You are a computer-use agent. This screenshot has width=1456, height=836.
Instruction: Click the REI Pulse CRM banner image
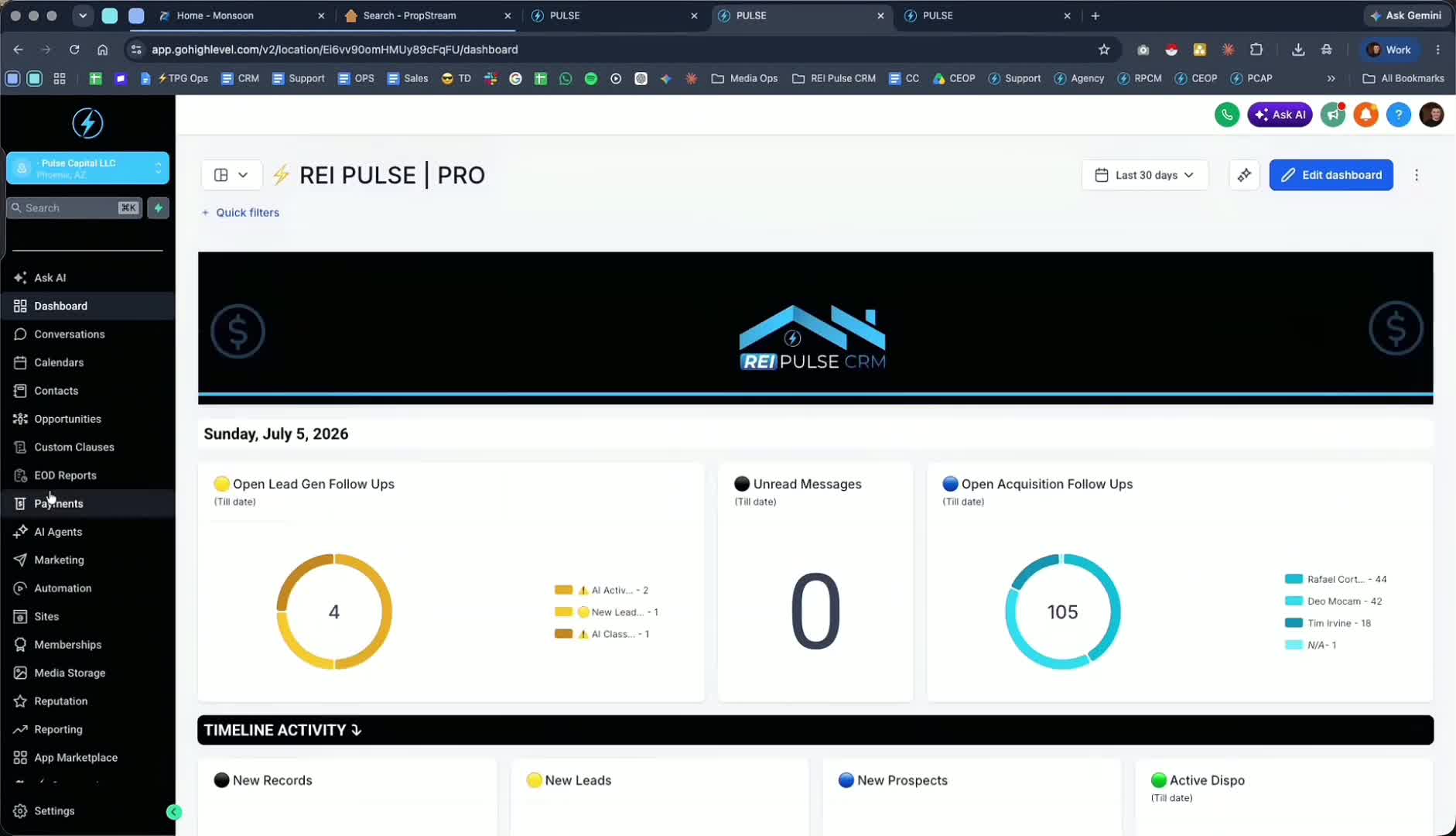click(815, 328)
